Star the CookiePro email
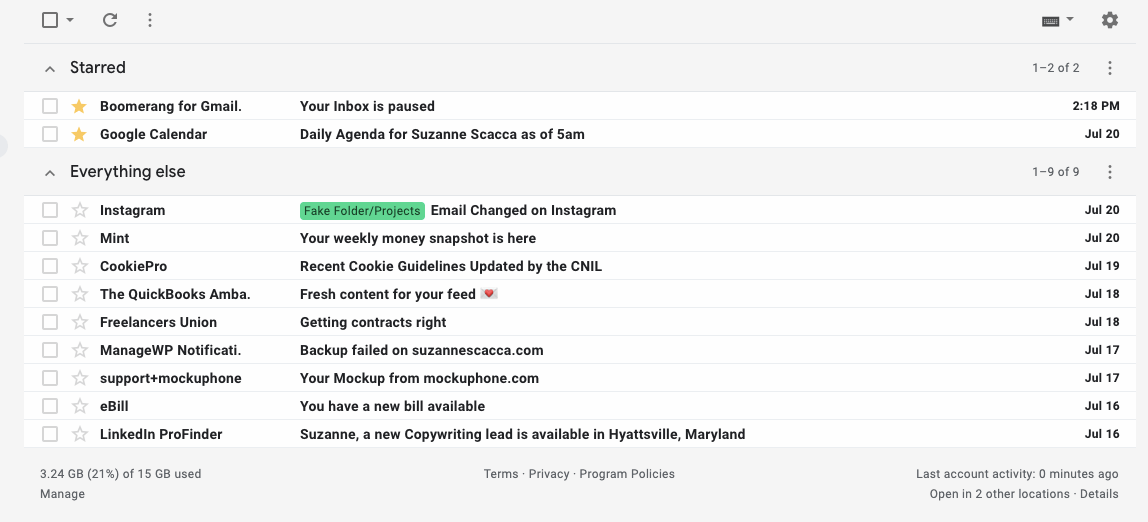The width and height of the screenshot is (1148, 522). point(79,266)
